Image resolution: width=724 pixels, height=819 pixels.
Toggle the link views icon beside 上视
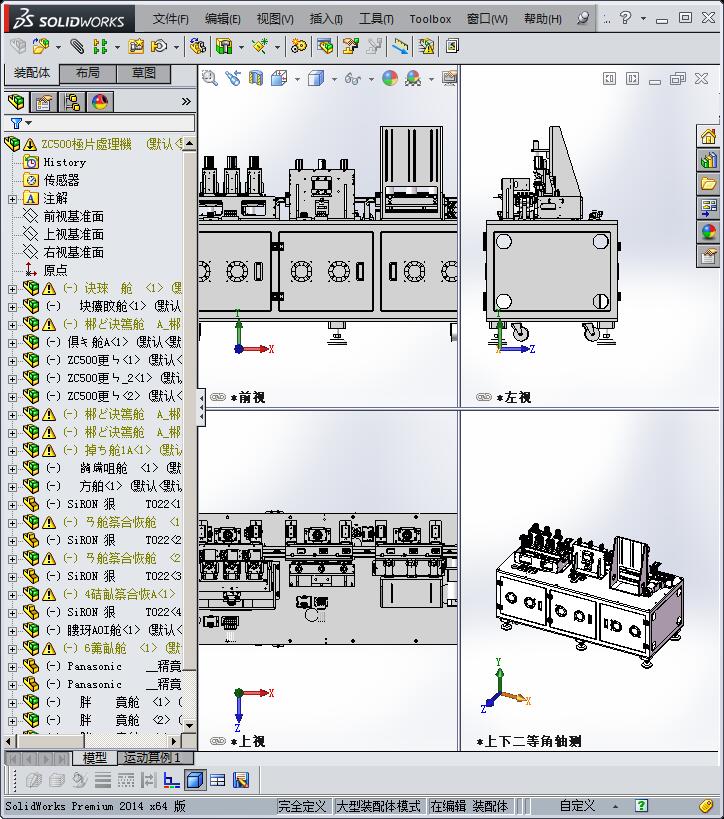click(x=217, y=741)
